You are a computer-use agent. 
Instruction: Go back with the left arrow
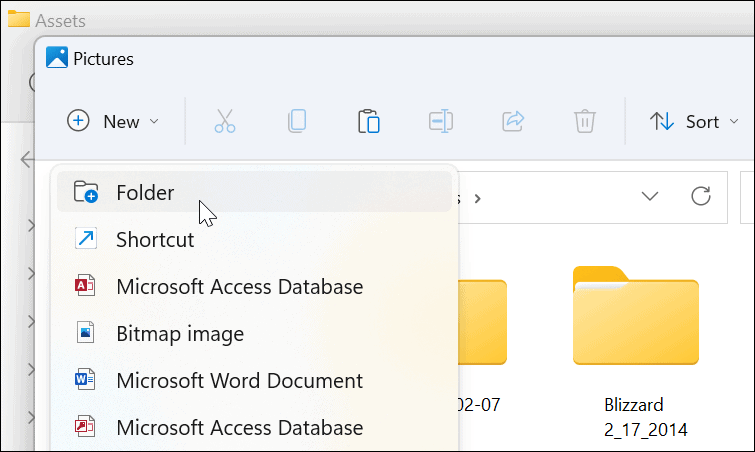(x=27, y=159)
